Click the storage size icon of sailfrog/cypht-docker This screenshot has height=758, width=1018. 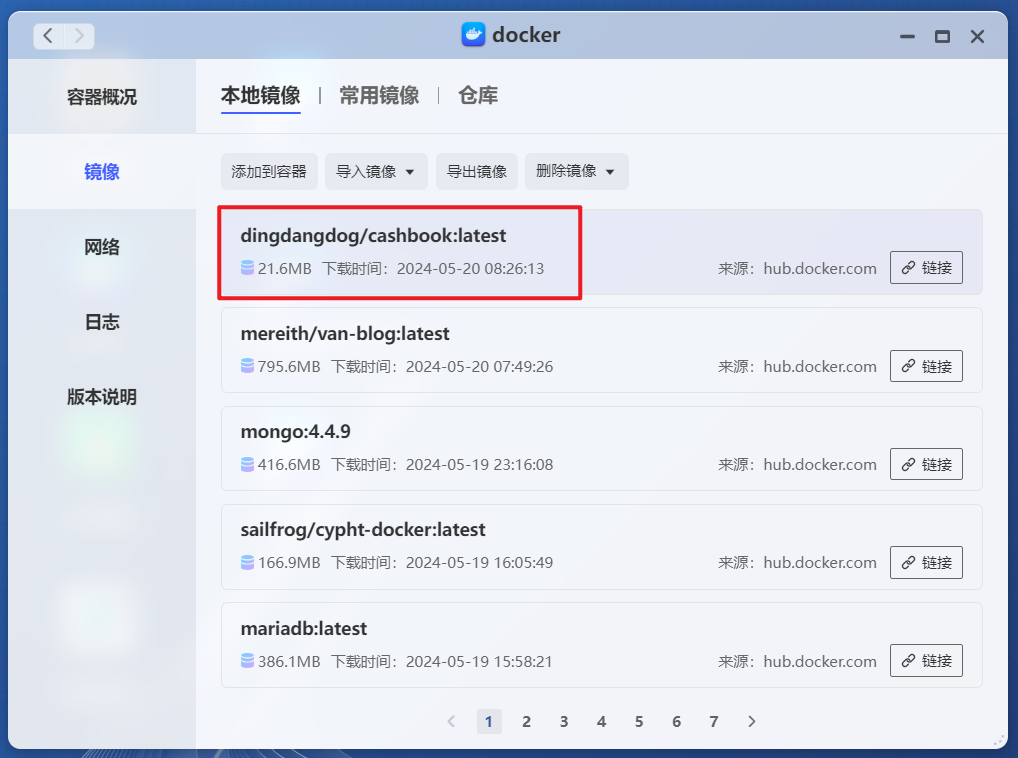pyautogui.click(x=247, y=562)
